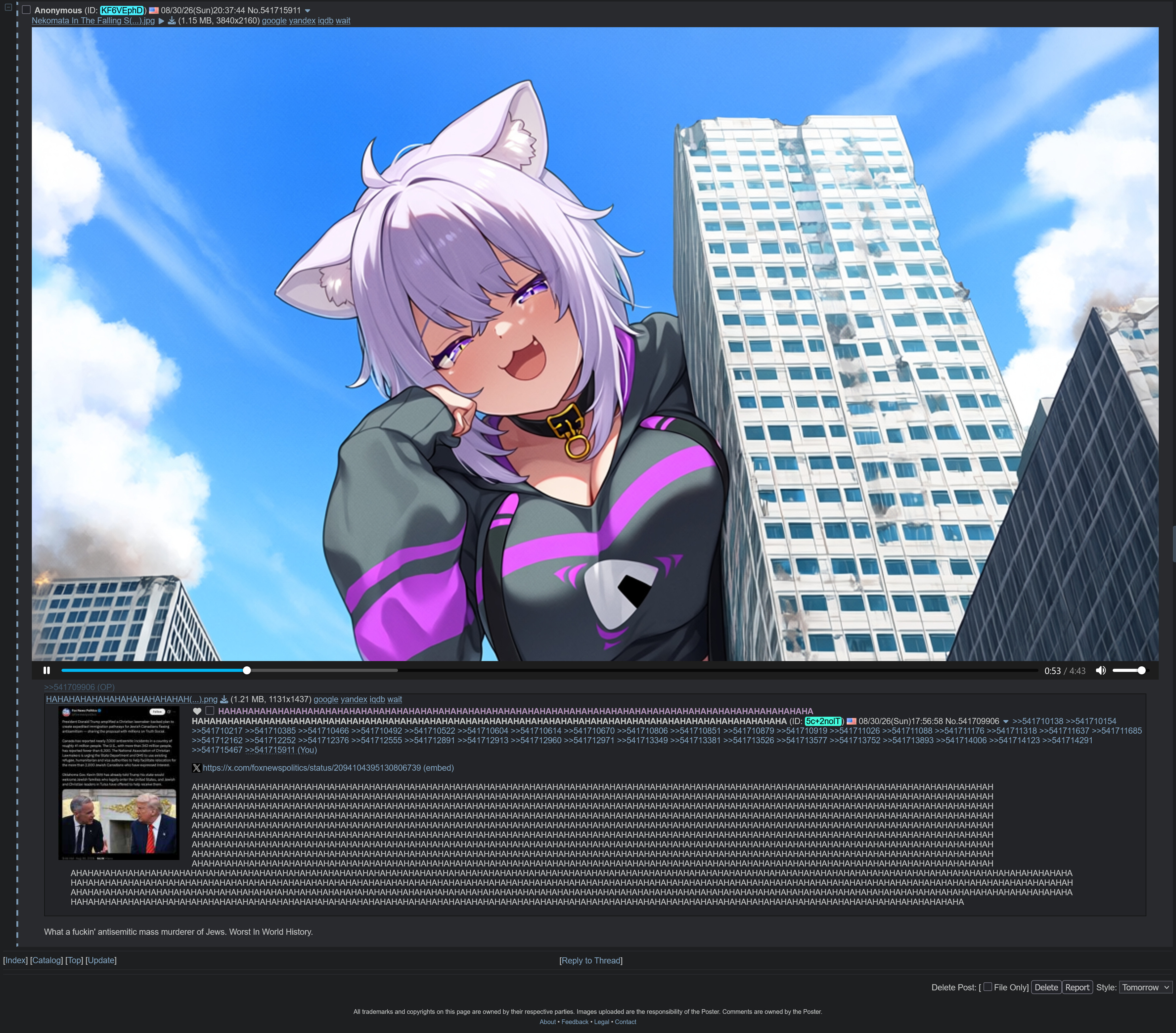Mute audio with the speaker icon
The height and width of the screenshot is (1033, 1176).
pos(1101,671)
